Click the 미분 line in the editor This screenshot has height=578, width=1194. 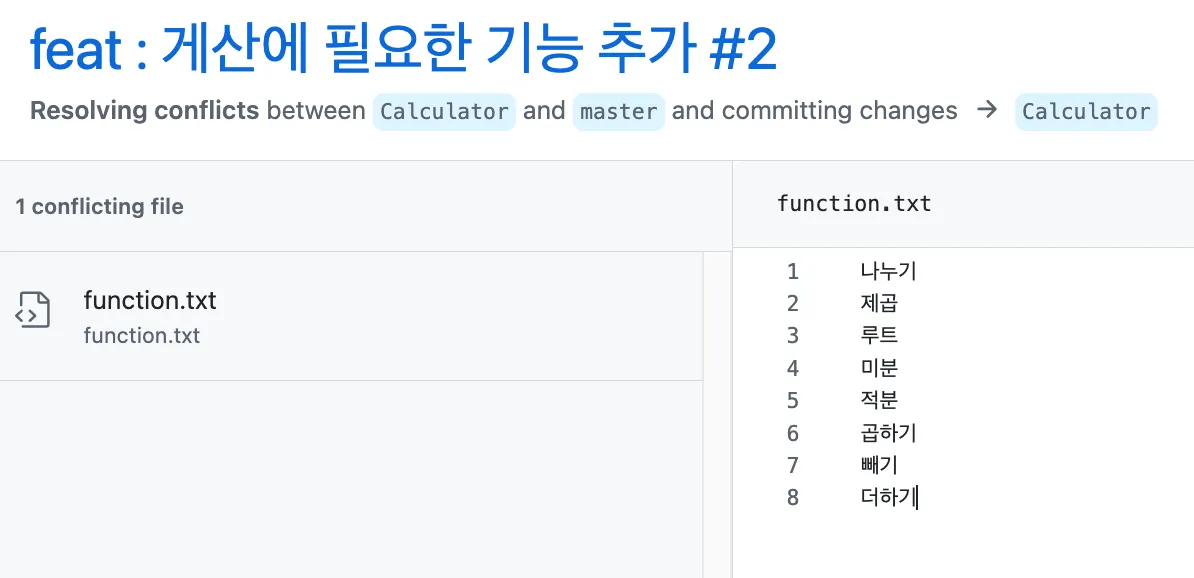coord(879,368)
